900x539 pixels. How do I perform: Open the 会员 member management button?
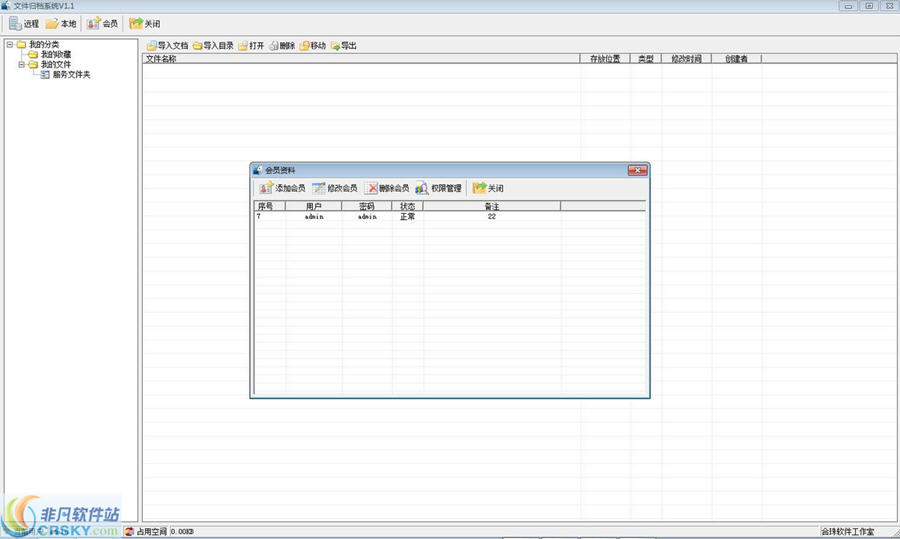coord(103,24)
